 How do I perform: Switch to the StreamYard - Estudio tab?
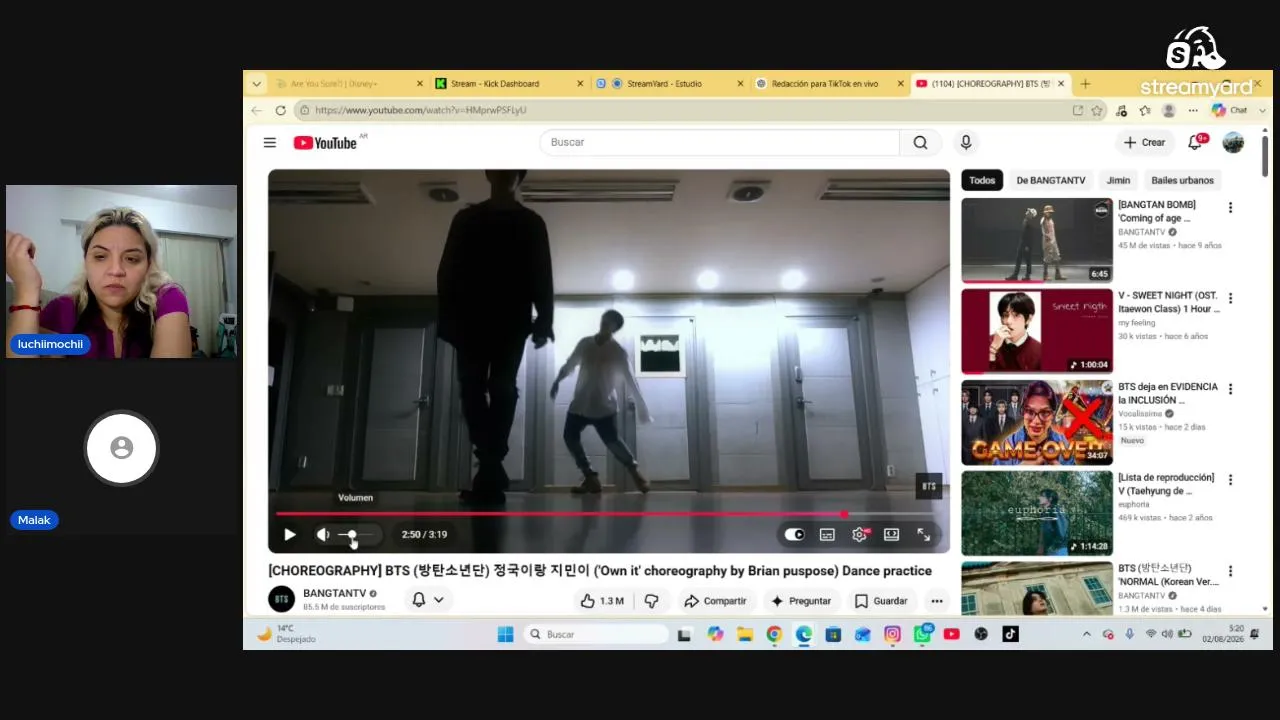click(x=668, y=84)
